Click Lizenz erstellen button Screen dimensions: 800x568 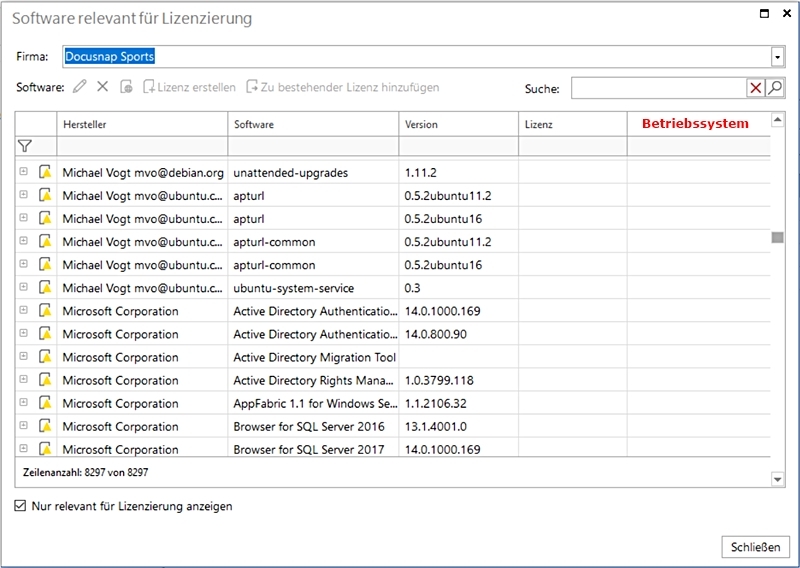coord(197,88)
